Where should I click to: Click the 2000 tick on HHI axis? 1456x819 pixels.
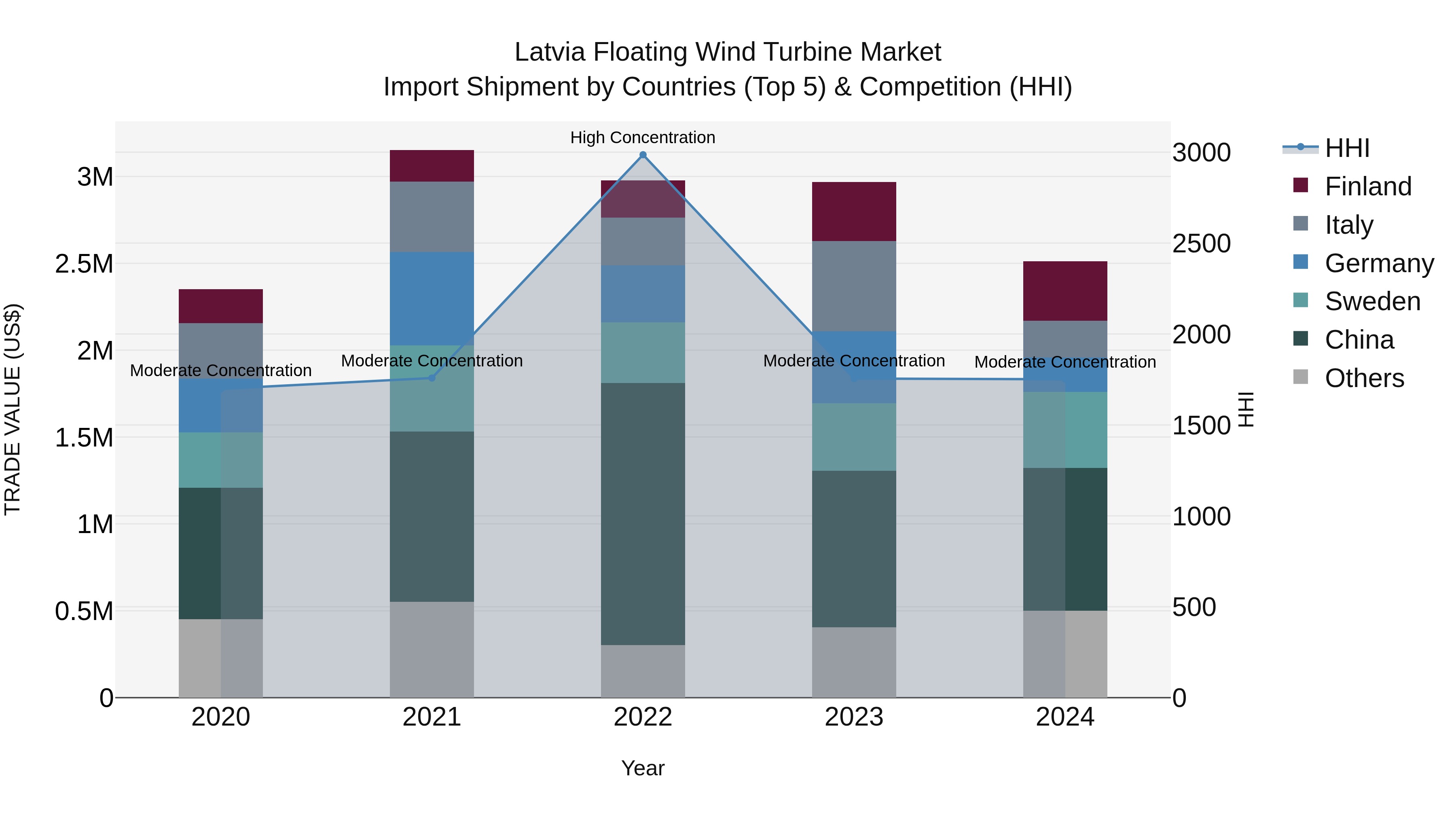[1202, 334]
